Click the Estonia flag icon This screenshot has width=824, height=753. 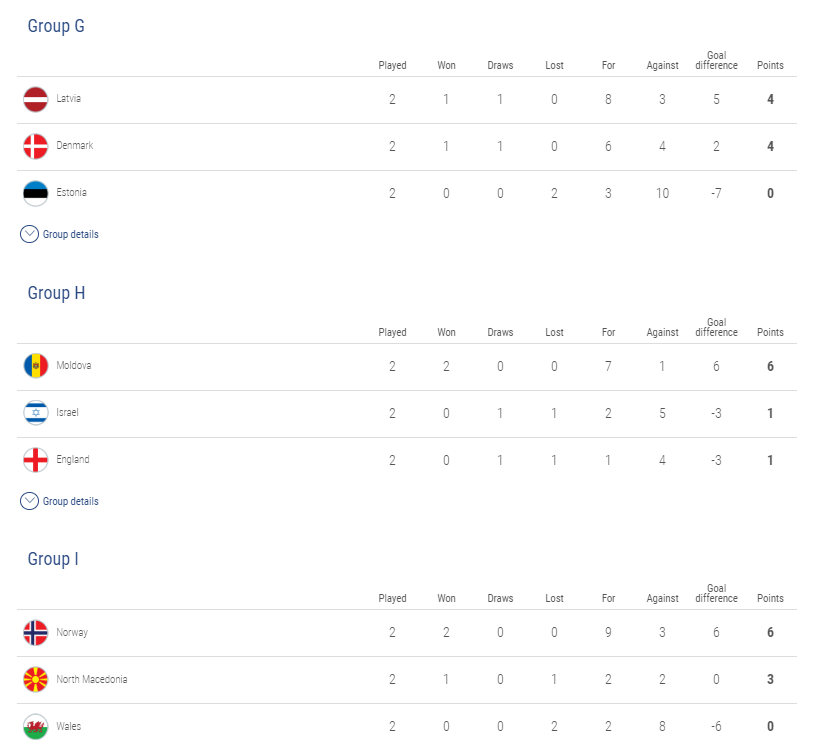point(36,193)
